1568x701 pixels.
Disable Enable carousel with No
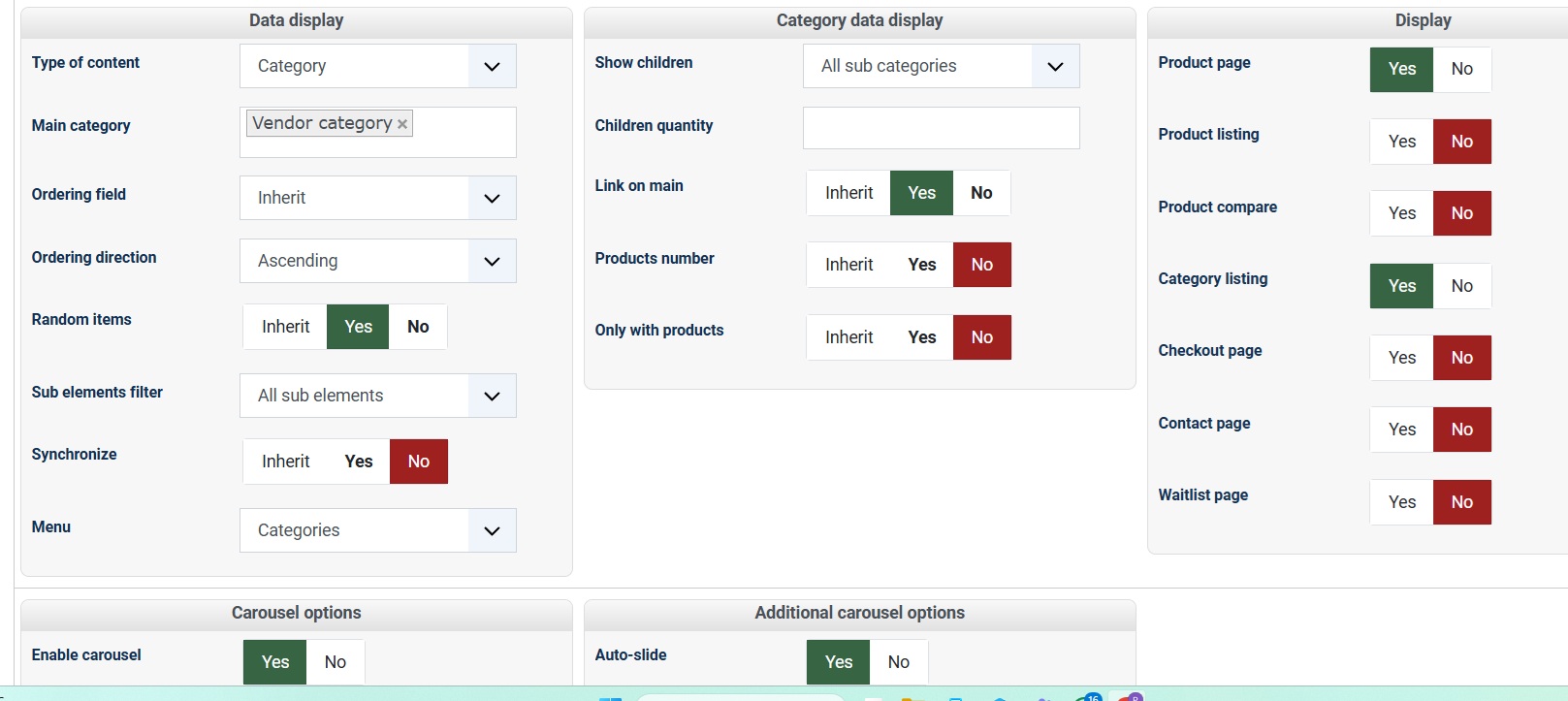pyautogui.click(x=336, y=662)
